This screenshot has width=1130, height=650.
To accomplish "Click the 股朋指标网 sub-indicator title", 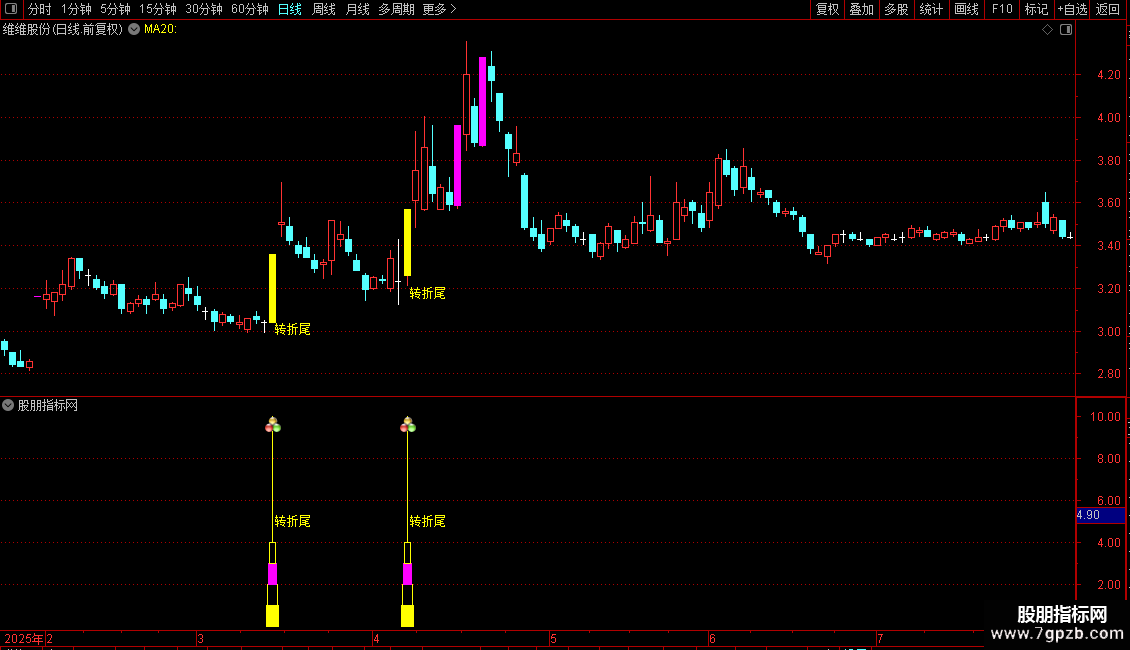I will pyautogui.click(x=48, y=406).
